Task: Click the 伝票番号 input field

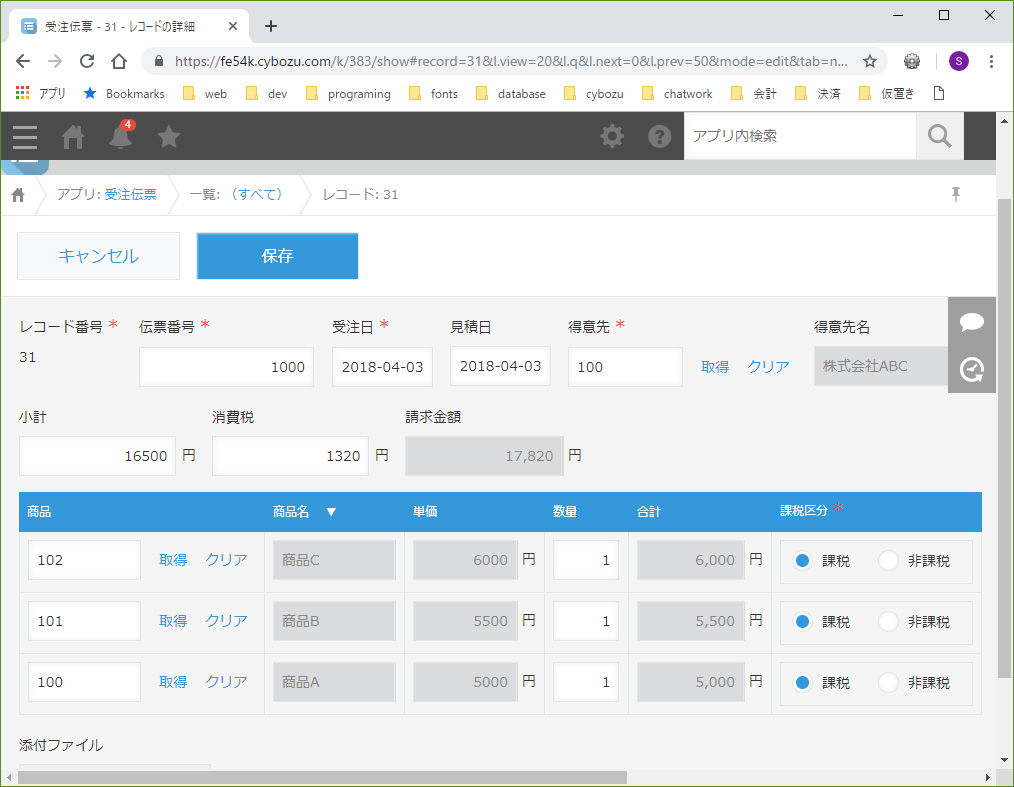Action: (226, 367)
